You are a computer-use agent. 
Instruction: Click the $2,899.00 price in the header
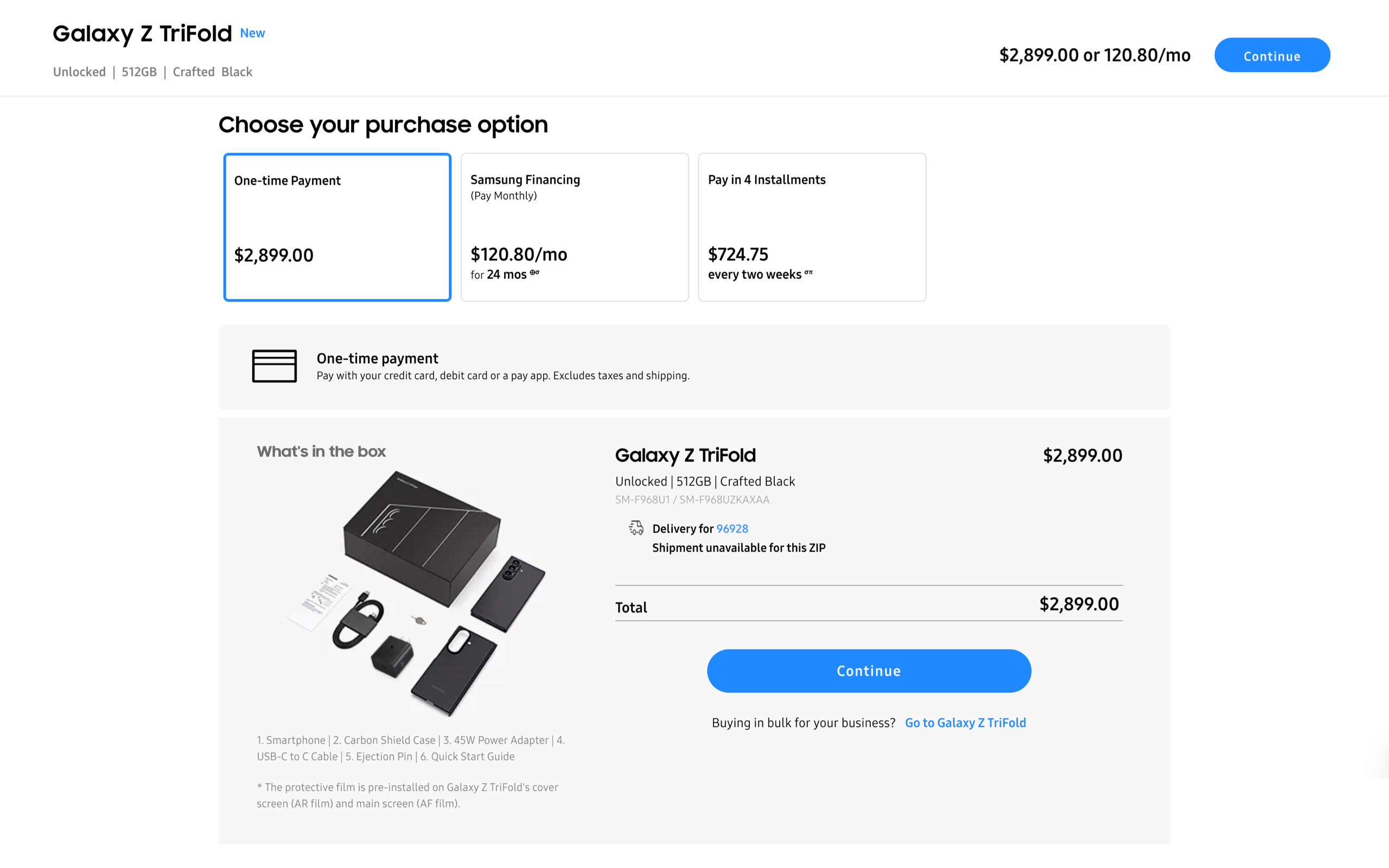coord(1094,55)
